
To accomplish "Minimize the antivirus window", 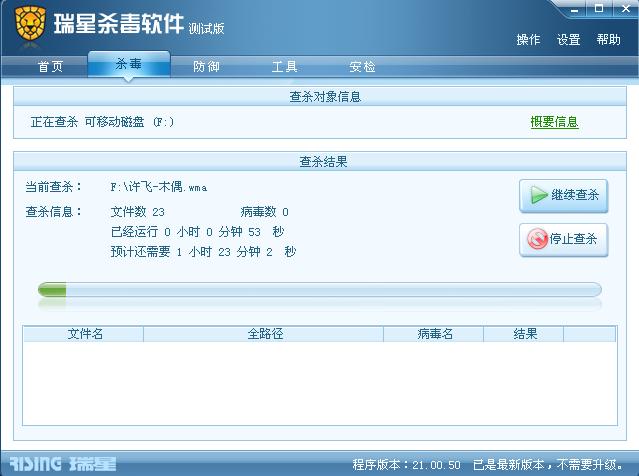I will (575, 9).
